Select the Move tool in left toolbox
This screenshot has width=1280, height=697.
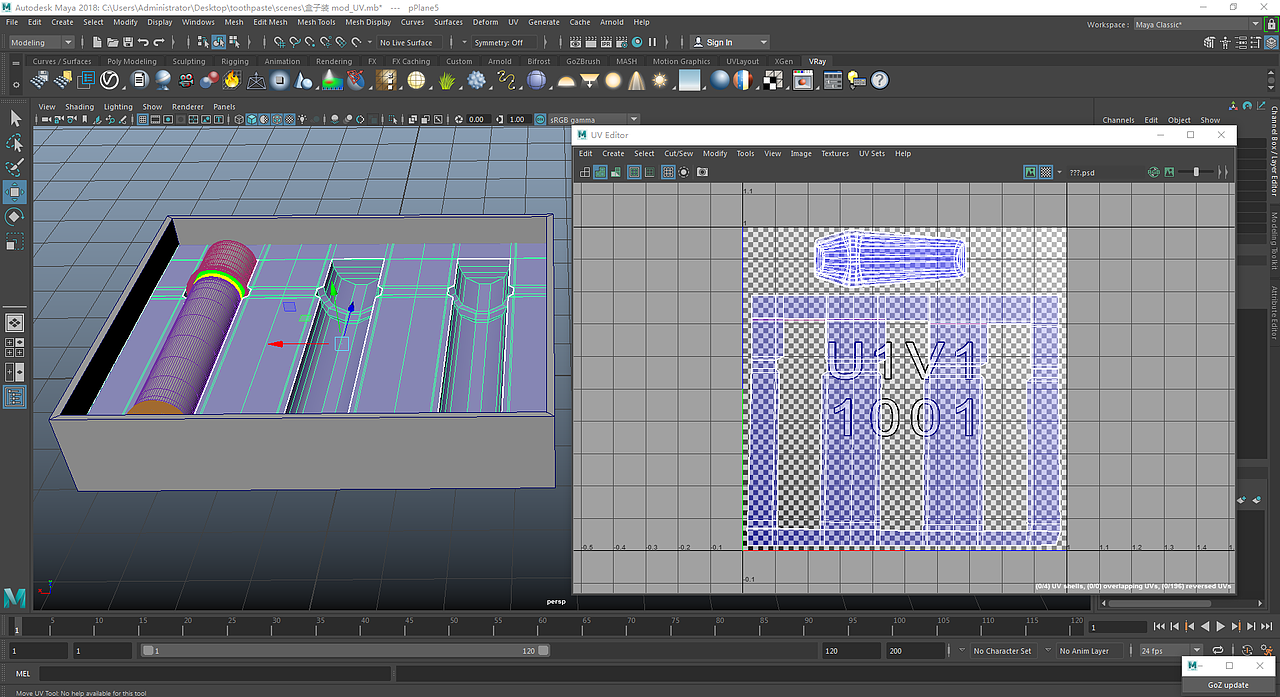(15, 192)
